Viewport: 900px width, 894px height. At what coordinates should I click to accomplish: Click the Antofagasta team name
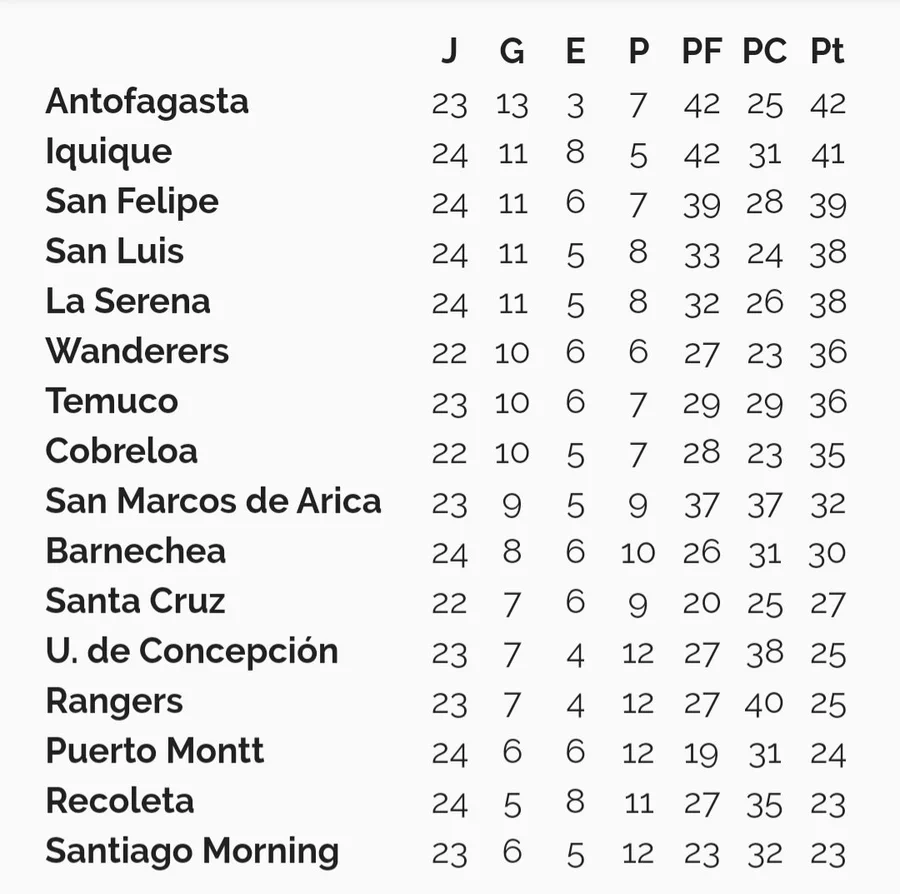(147, 102)
